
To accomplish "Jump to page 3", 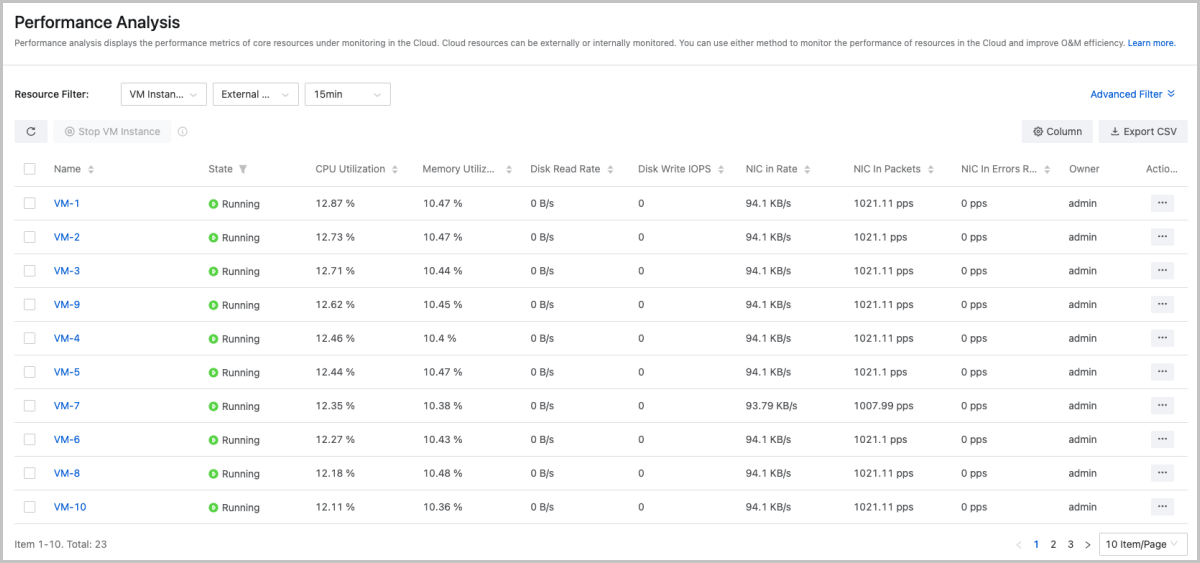I will click(1070, 544).
